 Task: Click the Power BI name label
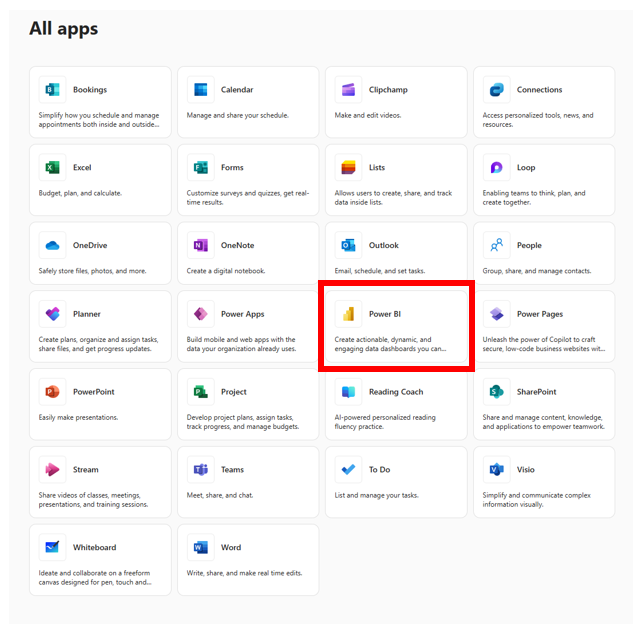[x=385, y=314]
